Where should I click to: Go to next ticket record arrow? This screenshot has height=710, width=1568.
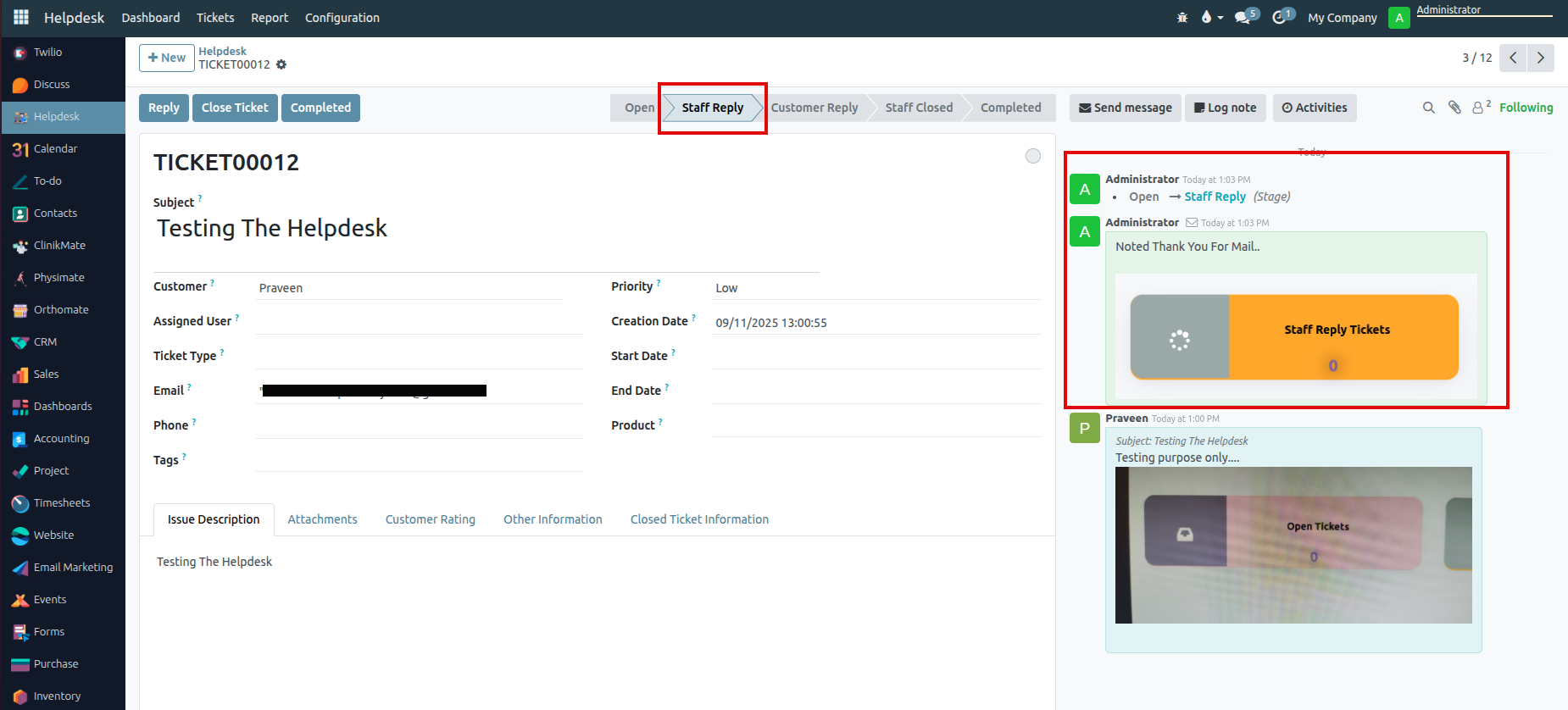(1540, 58)
